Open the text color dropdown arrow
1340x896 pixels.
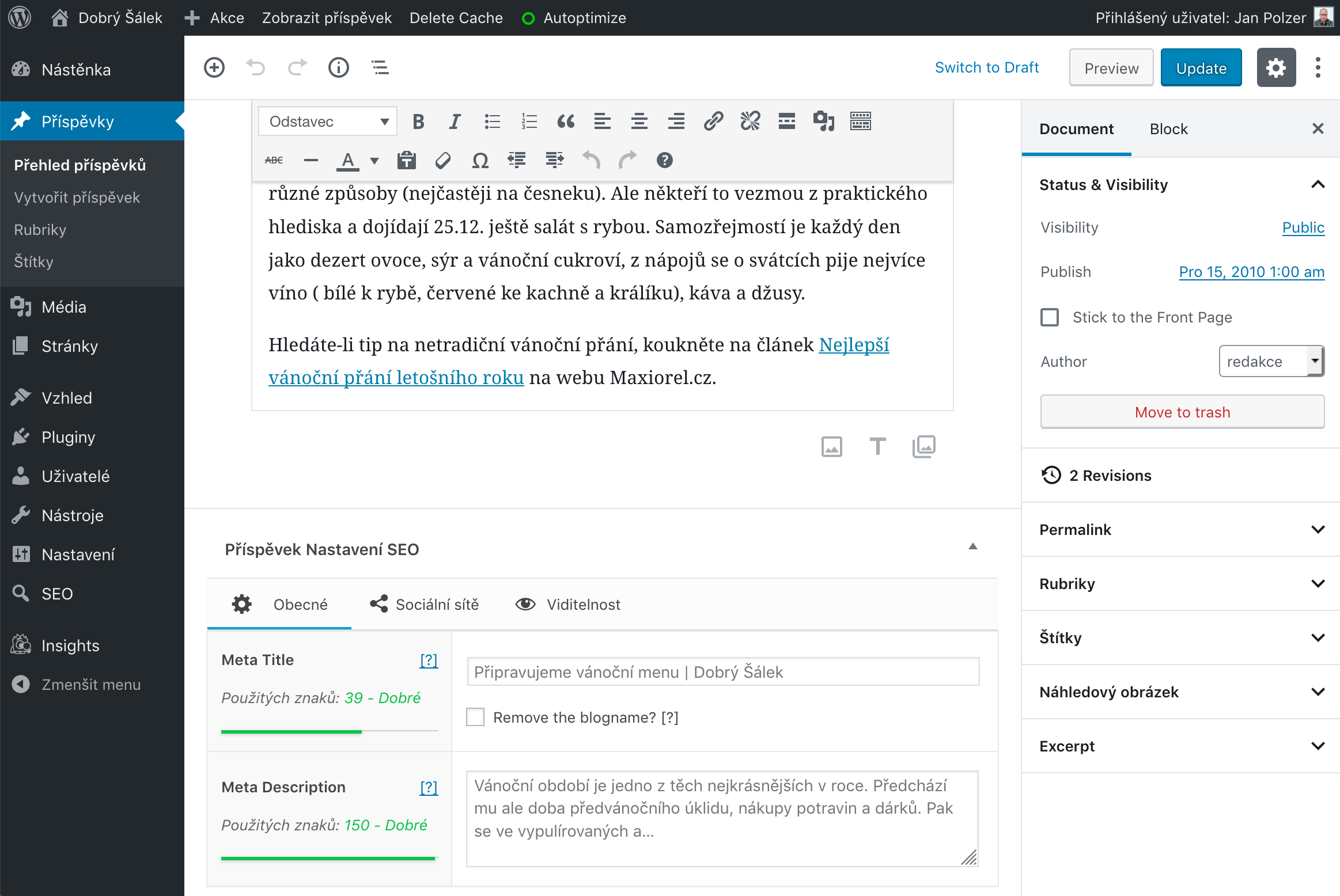pyautogui.click(x=374, y=161)
